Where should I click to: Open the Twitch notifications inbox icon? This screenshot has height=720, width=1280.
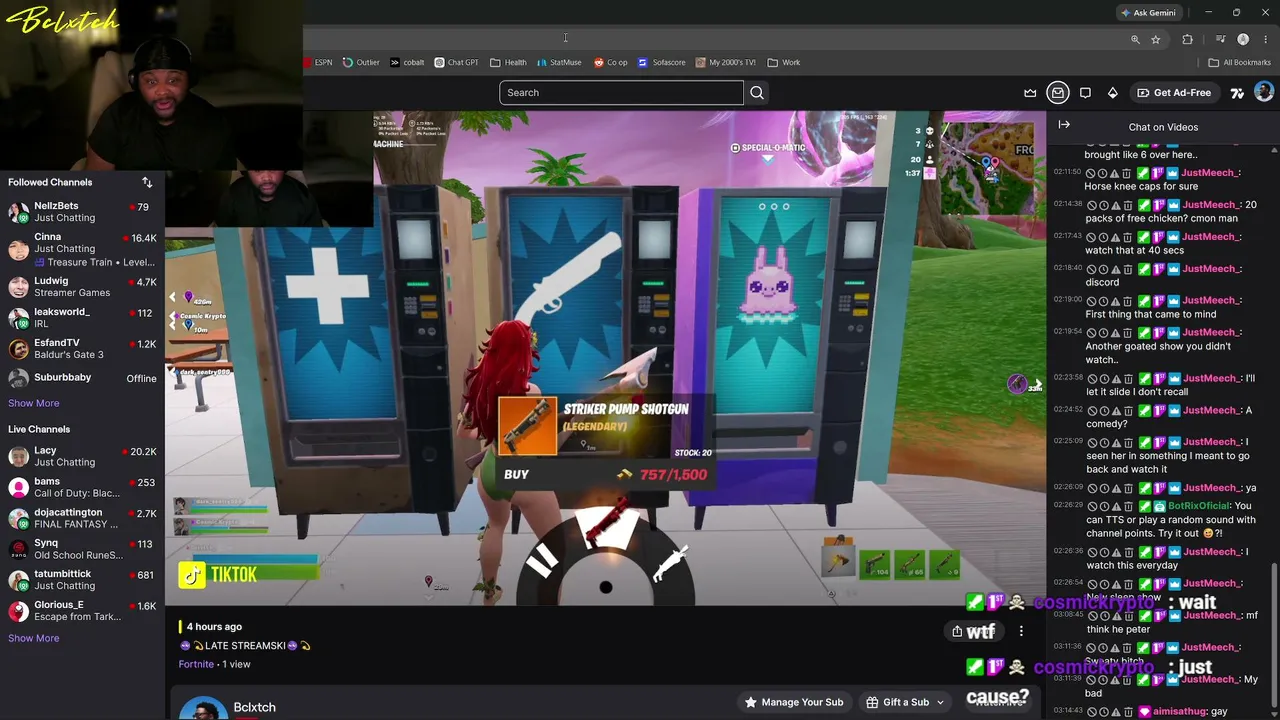click(1058, 93)
